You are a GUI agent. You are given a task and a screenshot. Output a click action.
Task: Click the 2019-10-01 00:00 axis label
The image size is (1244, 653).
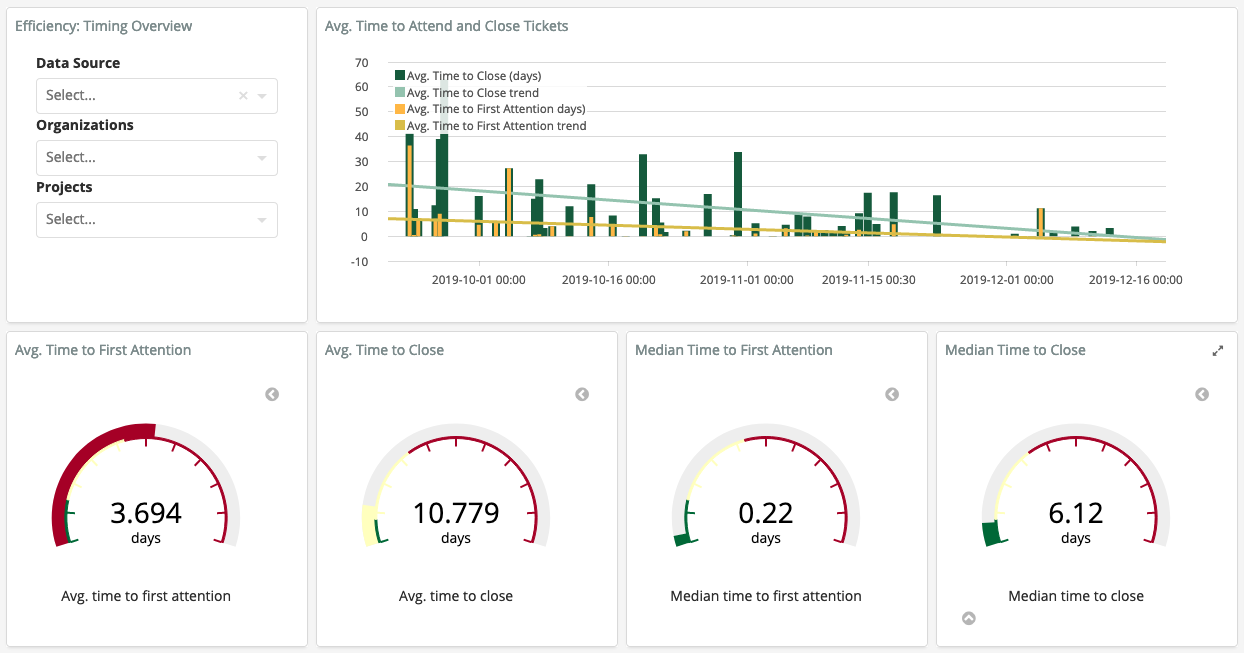(479, 280)
